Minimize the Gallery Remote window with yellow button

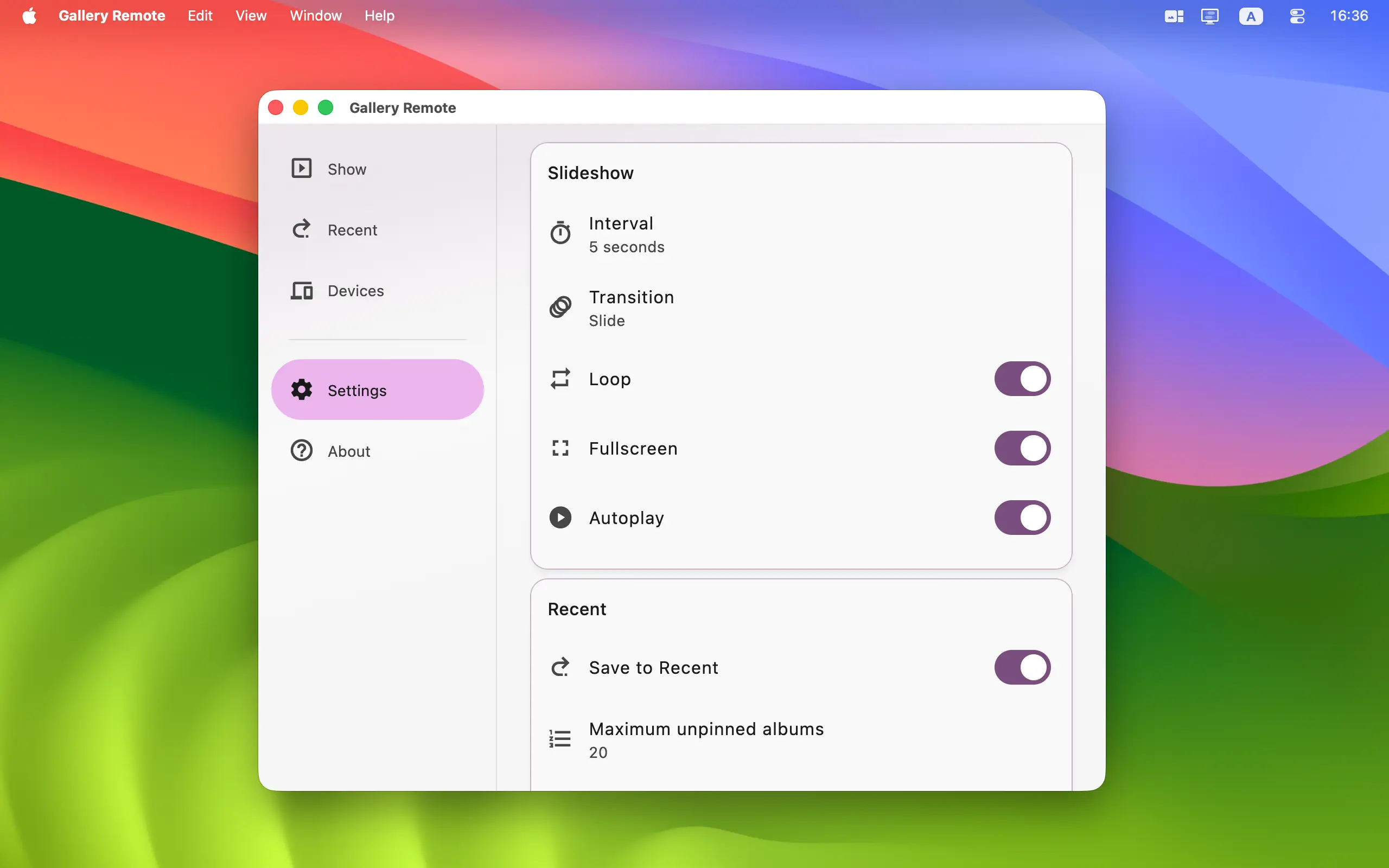tap(300, 107)
